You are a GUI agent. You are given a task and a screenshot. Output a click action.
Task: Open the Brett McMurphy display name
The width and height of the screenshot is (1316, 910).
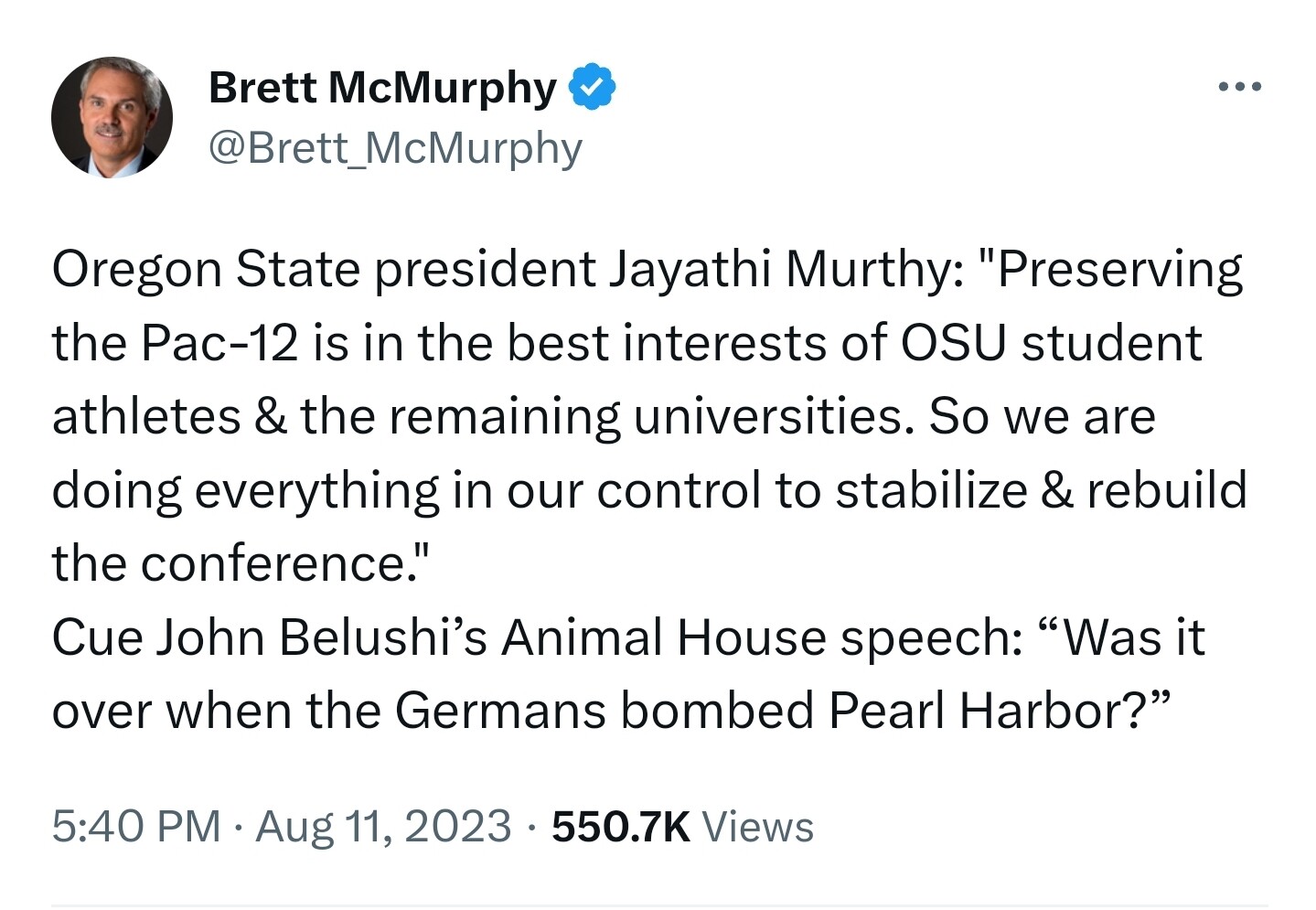coord(382,88)
